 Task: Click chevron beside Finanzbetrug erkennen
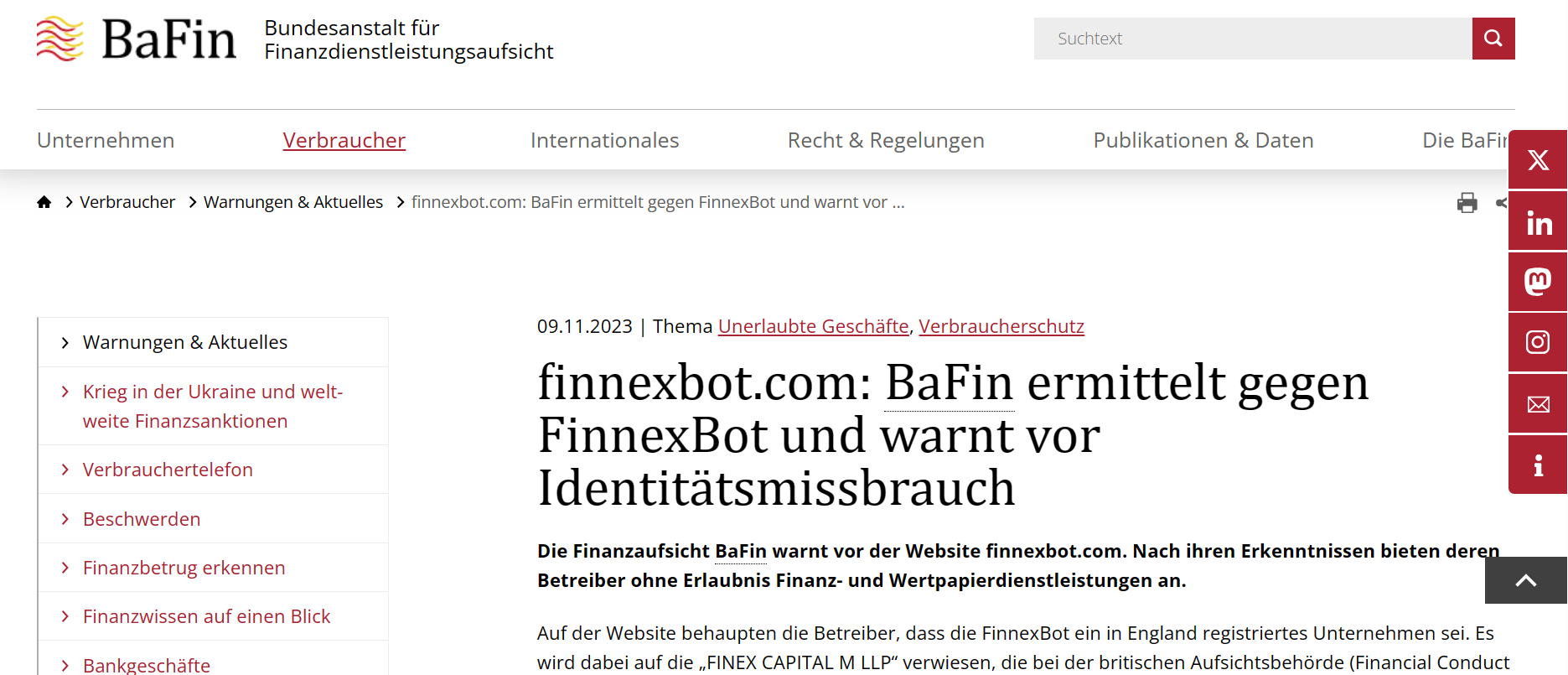pyautogui.click(x=65, y=568)
